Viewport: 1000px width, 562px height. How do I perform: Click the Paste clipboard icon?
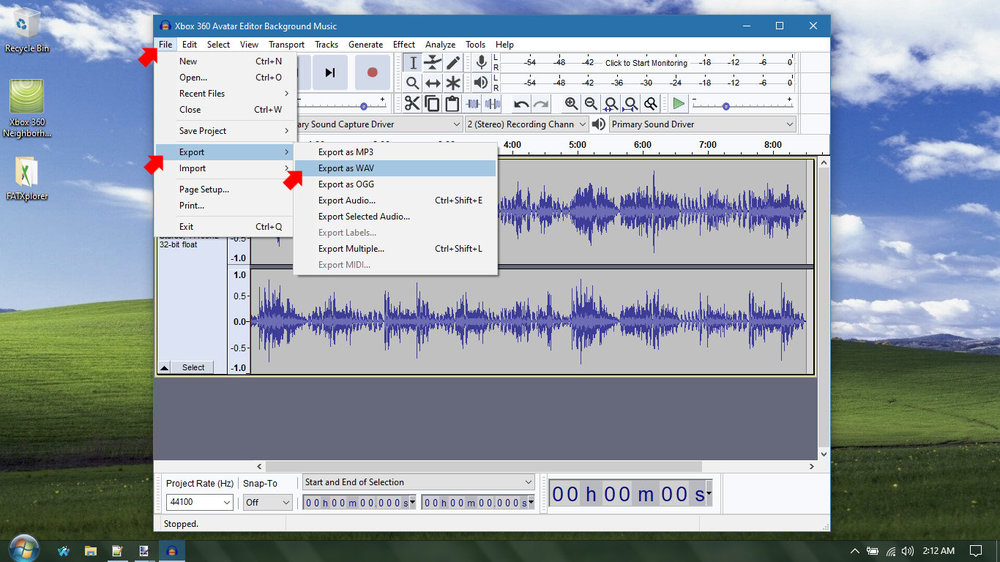[452, 103]
